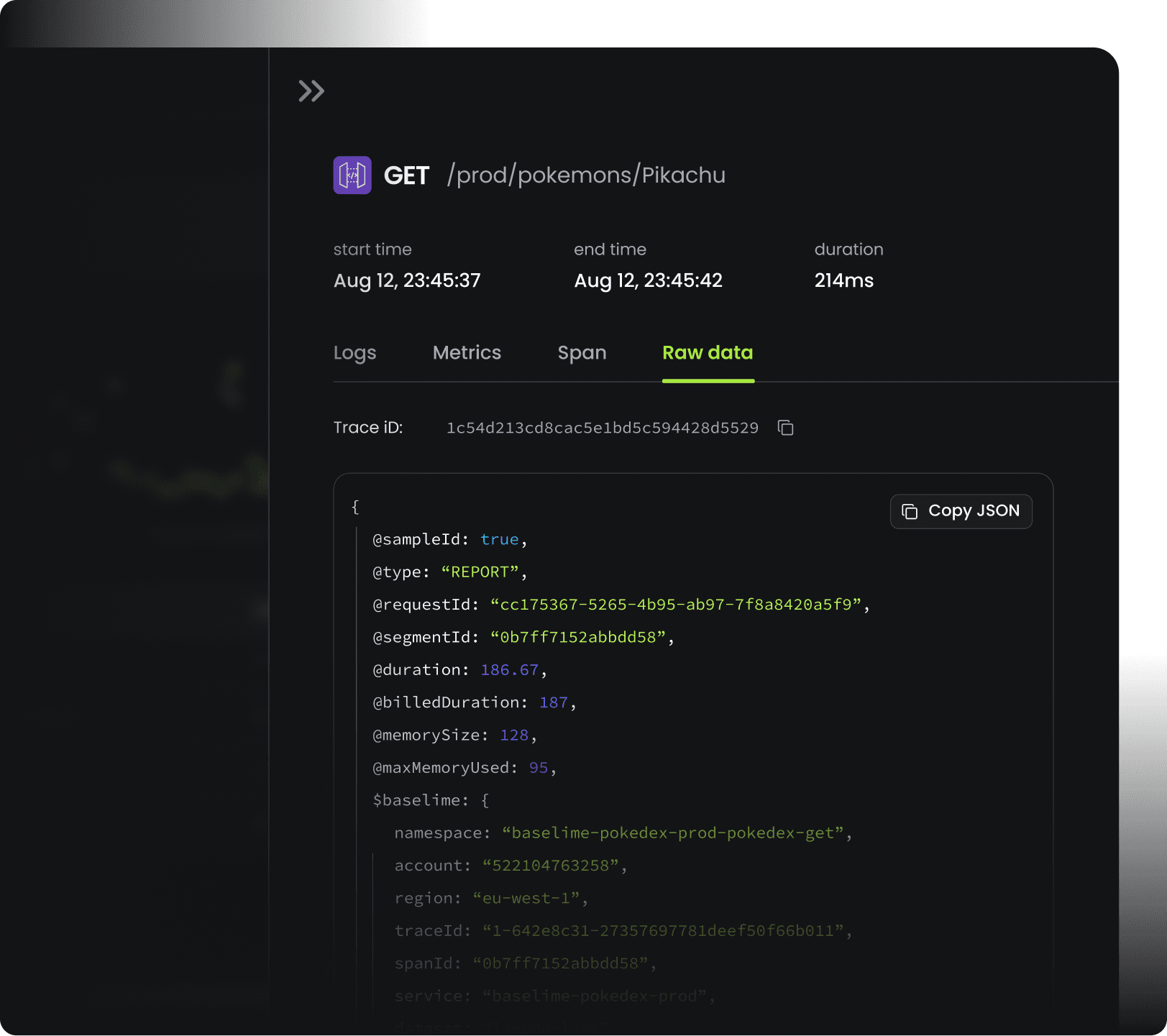Collapse the panel with the double-chevron icon
The width and height of the screenshot is (1167, 1036).
click(311, 91)
